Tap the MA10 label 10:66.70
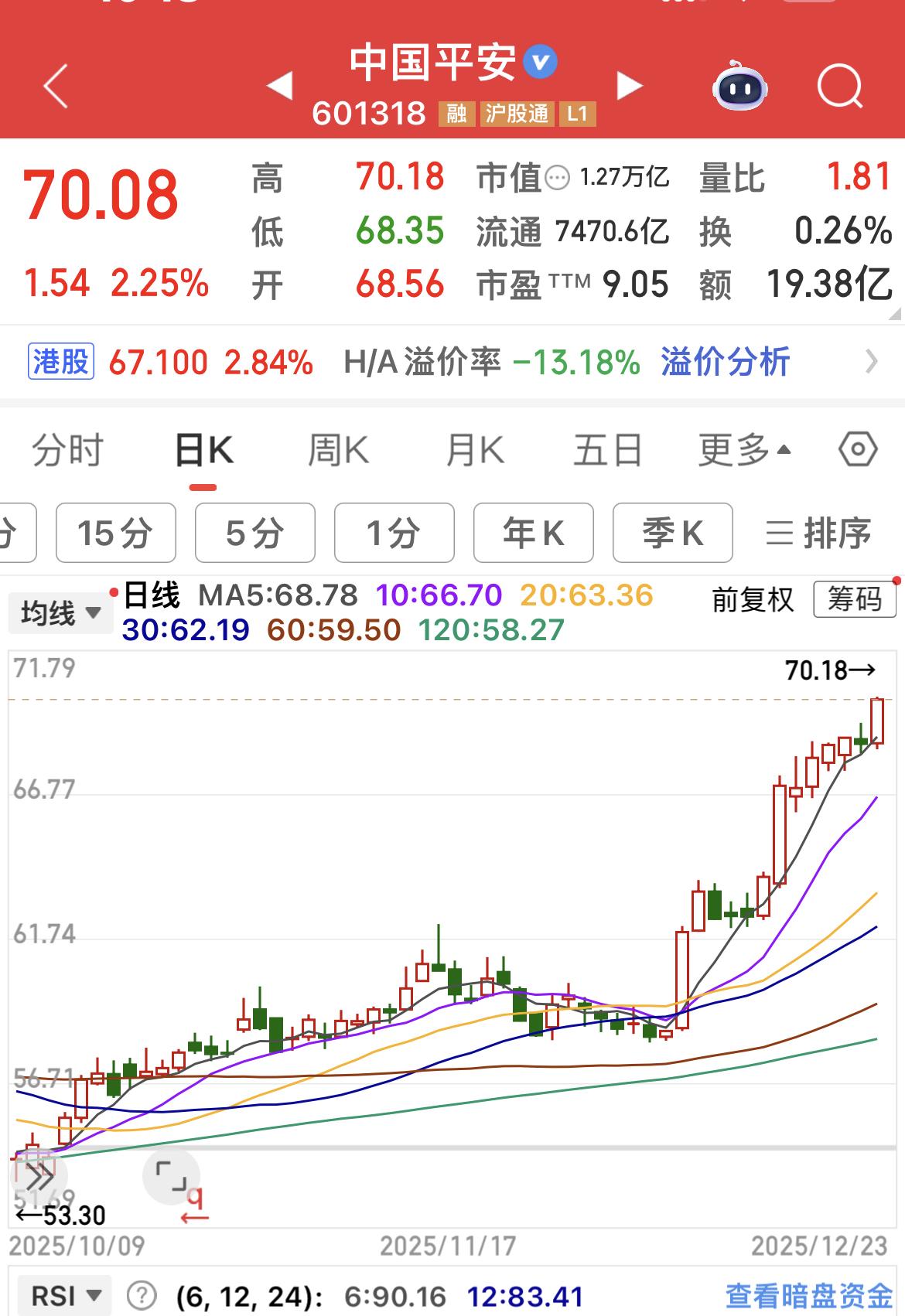 (439, 595)
